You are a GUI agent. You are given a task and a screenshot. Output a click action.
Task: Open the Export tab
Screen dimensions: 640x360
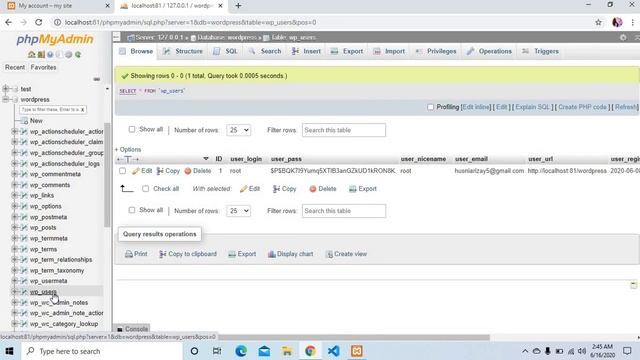347,51
